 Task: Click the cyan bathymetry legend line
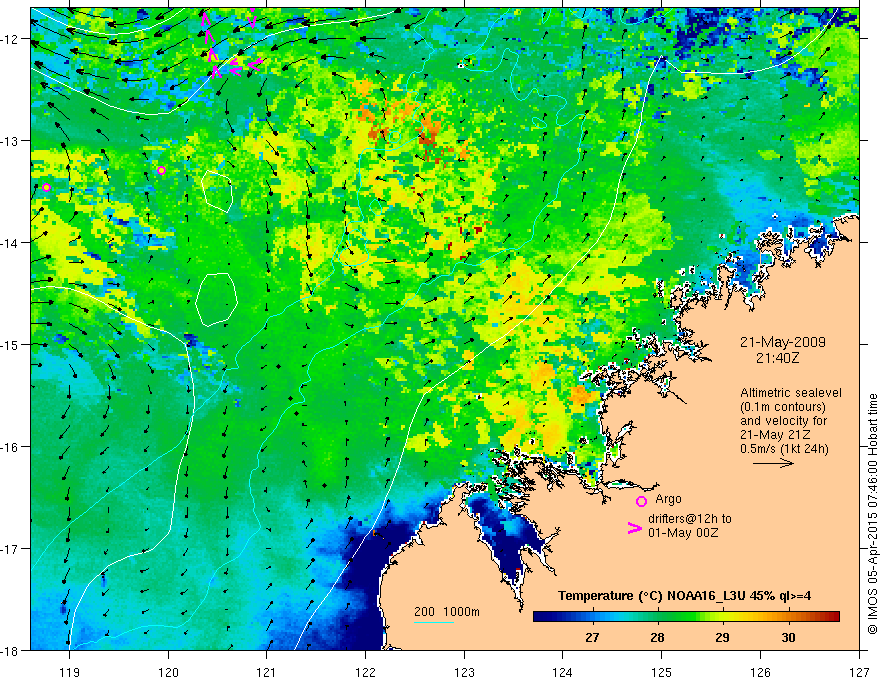coord(434,622)
